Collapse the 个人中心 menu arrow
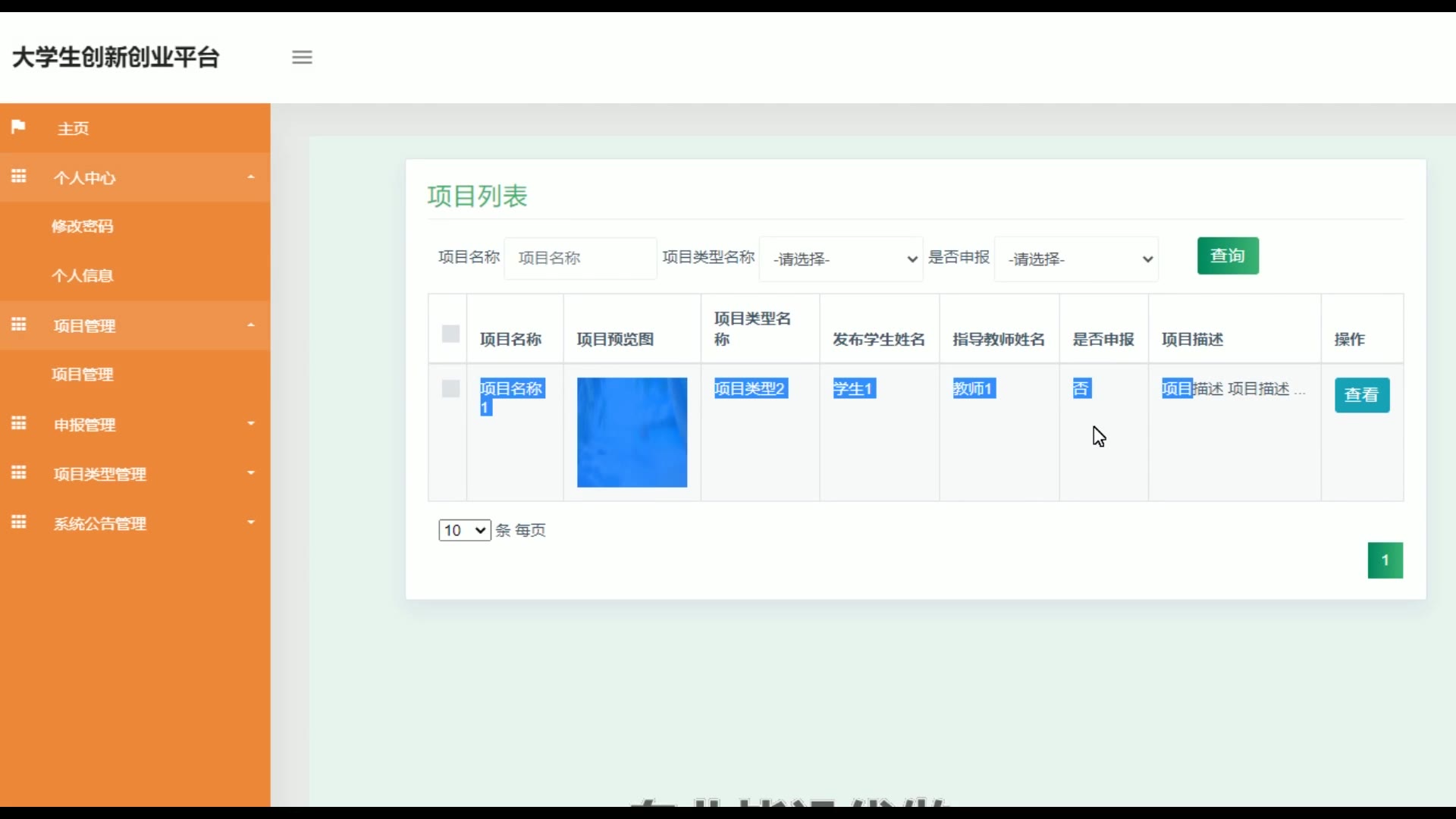Viewport: 1456px width, 819px height. tap(251, 177)
